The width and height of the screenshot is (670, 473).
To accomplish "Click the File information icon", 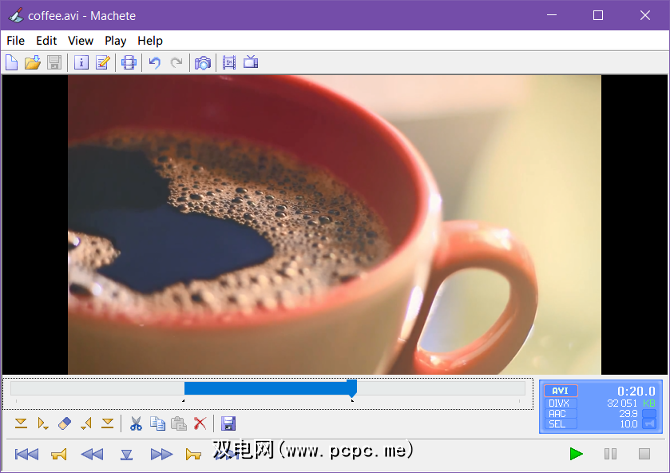I will (82, 63).
